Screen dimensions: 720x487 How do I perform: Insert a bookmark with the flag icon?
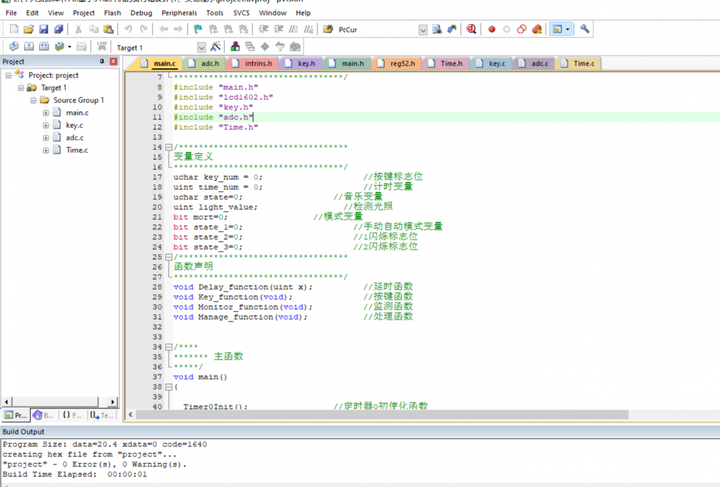pyautogui.click(x=198, y=29)
